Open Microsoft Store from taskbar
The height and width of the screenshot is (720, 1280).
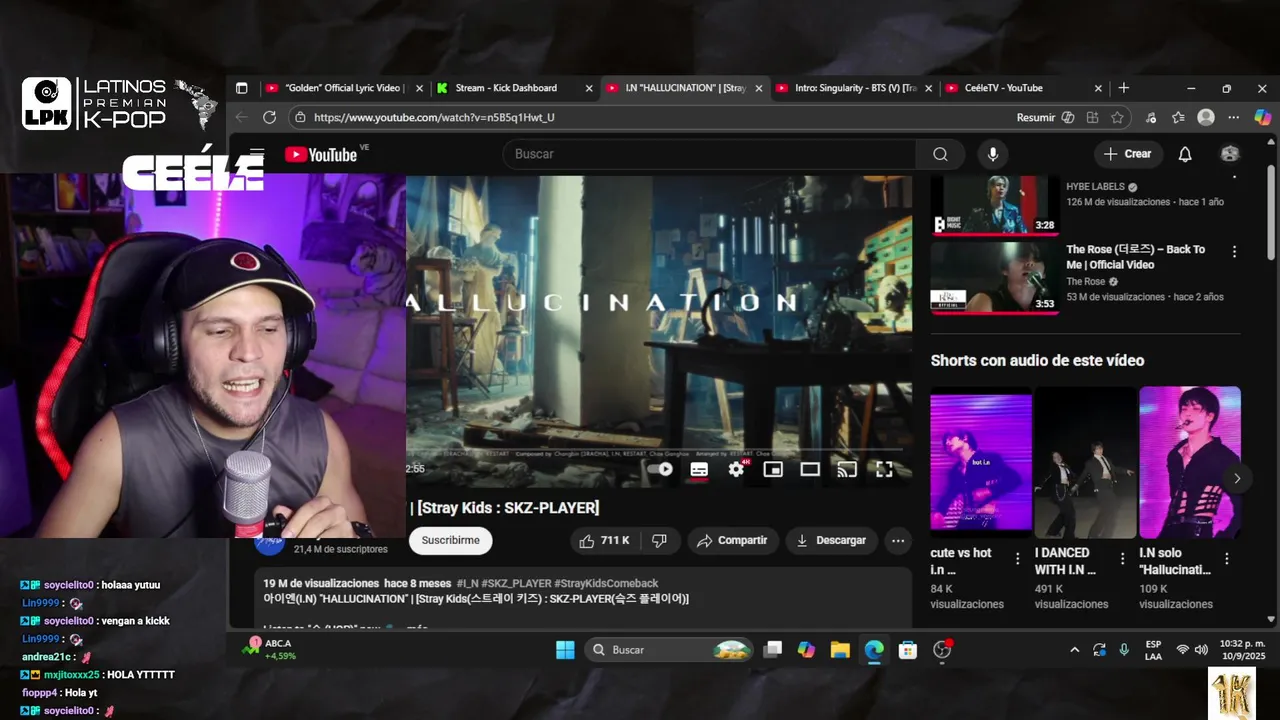[x=908, y=650]
